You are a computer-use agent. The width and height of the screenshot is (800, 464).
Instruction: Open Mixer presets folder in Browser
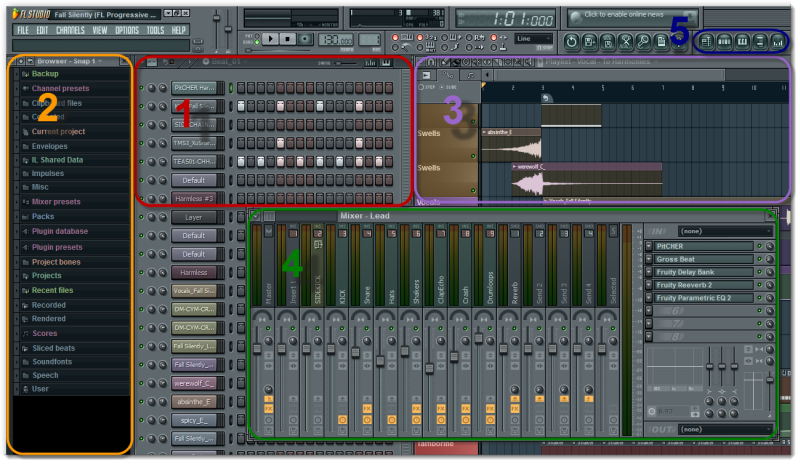55,201
